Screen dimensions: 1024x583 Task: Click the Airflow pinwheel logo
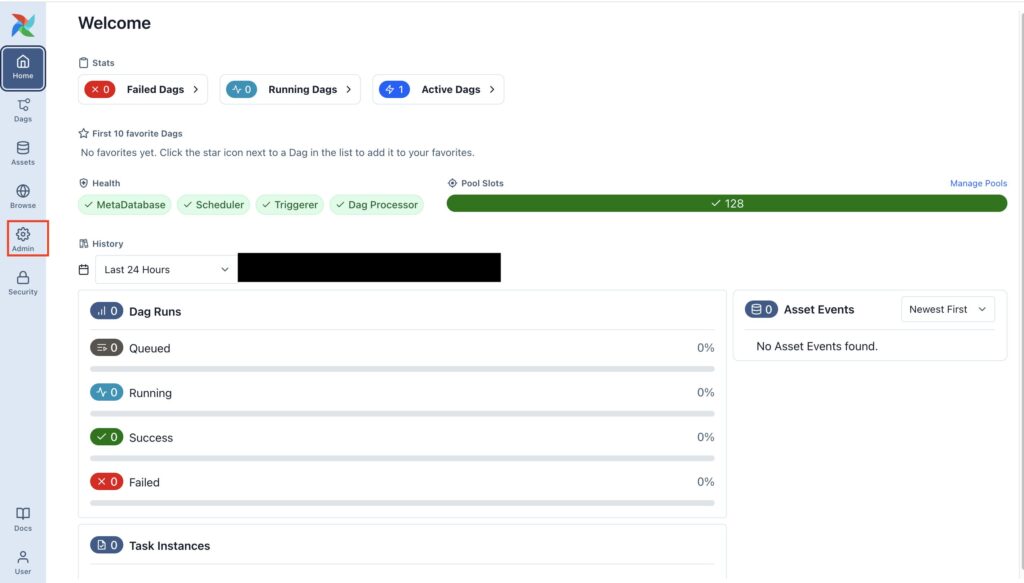pyautogui.click(x=22, y=25)
